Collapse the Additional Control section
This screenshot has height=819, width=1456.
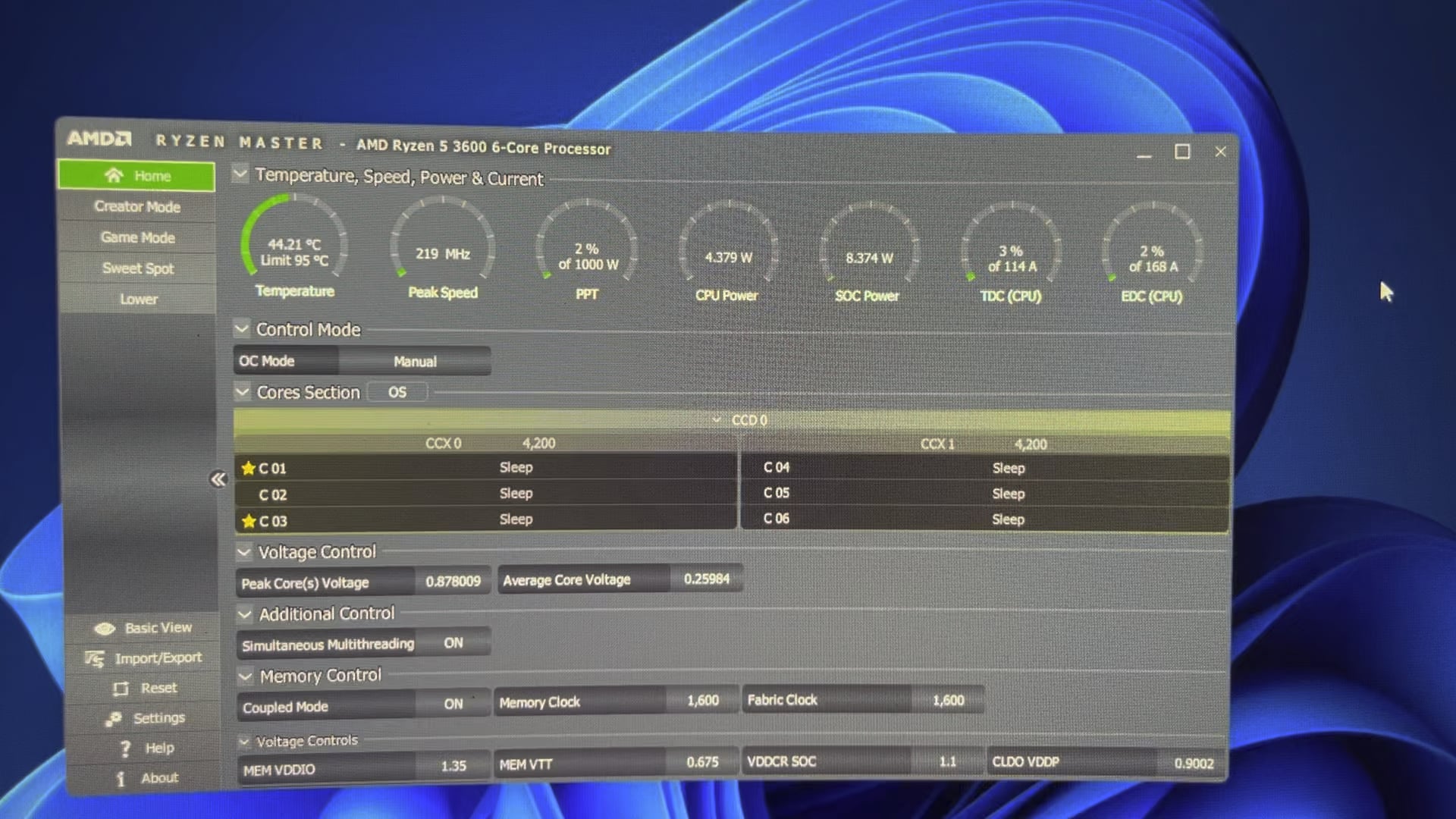[244, 613]
